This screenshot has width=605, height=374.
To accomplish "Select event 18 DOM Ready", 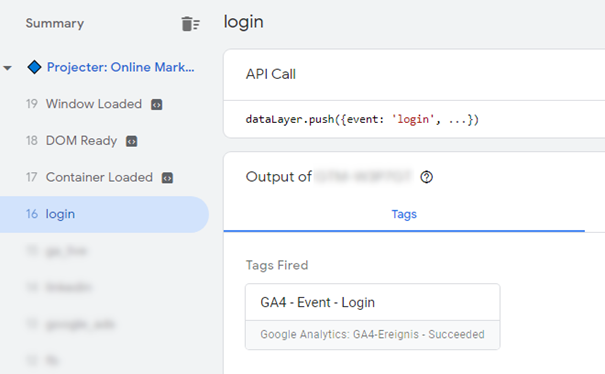I will click(x=81, y=140).
